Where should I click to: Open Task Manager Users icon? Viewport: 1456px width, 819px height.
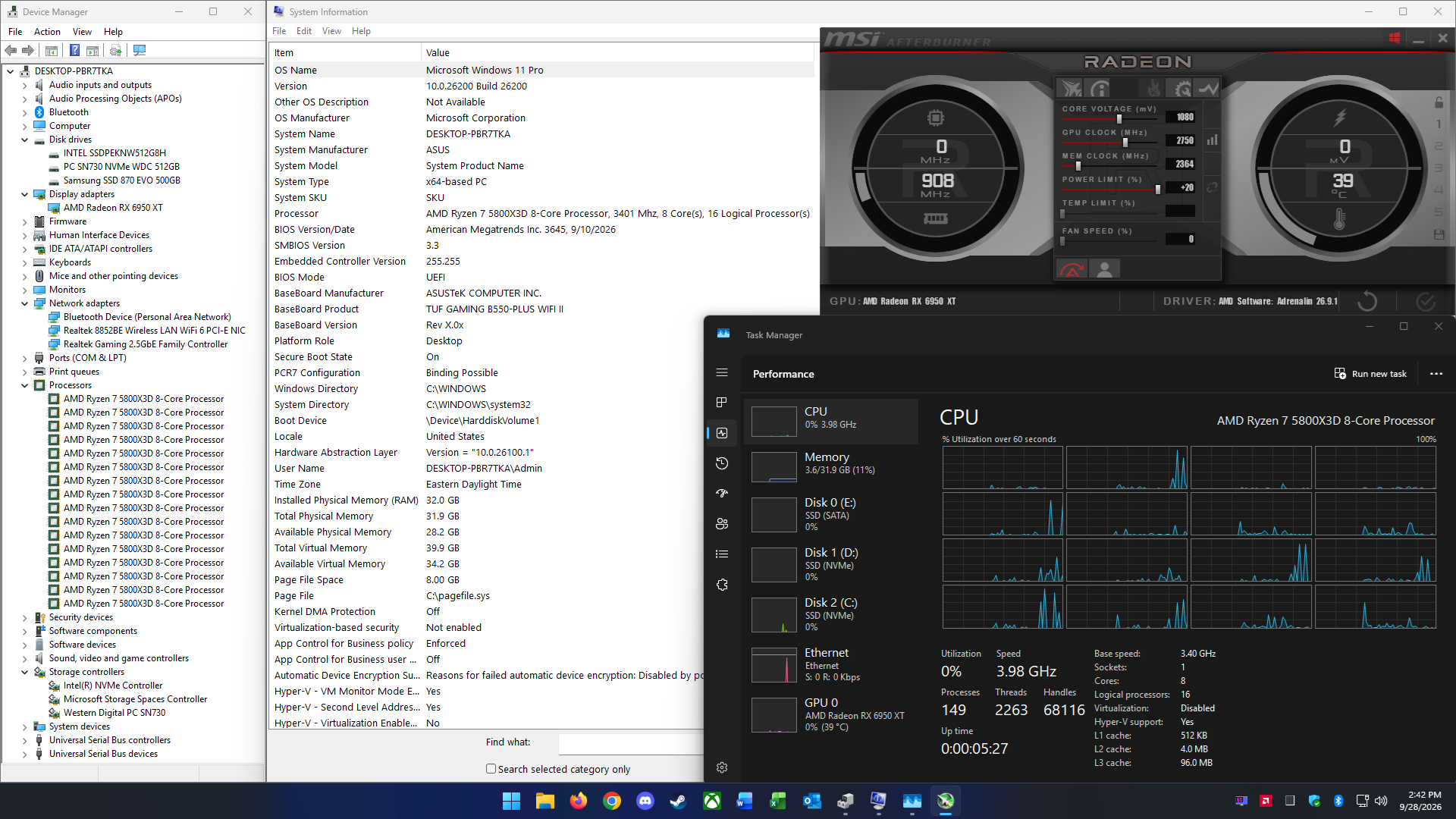coord(722,524)
